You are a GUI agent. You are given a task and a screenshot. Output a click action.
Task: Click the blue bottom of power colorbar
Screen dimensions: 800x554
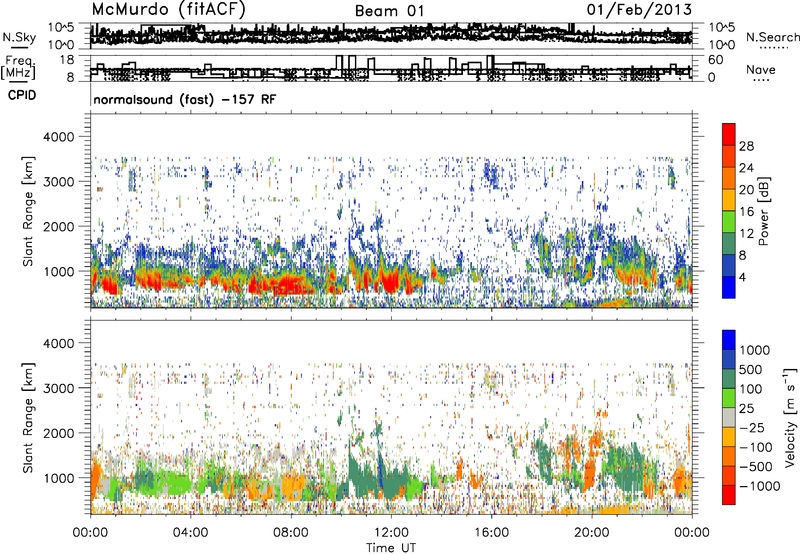pos(729,289)
